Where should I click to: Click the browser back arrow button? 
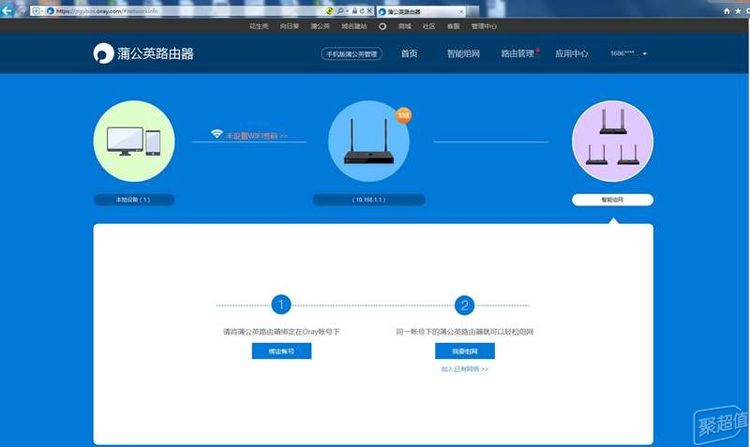(9, 10)
